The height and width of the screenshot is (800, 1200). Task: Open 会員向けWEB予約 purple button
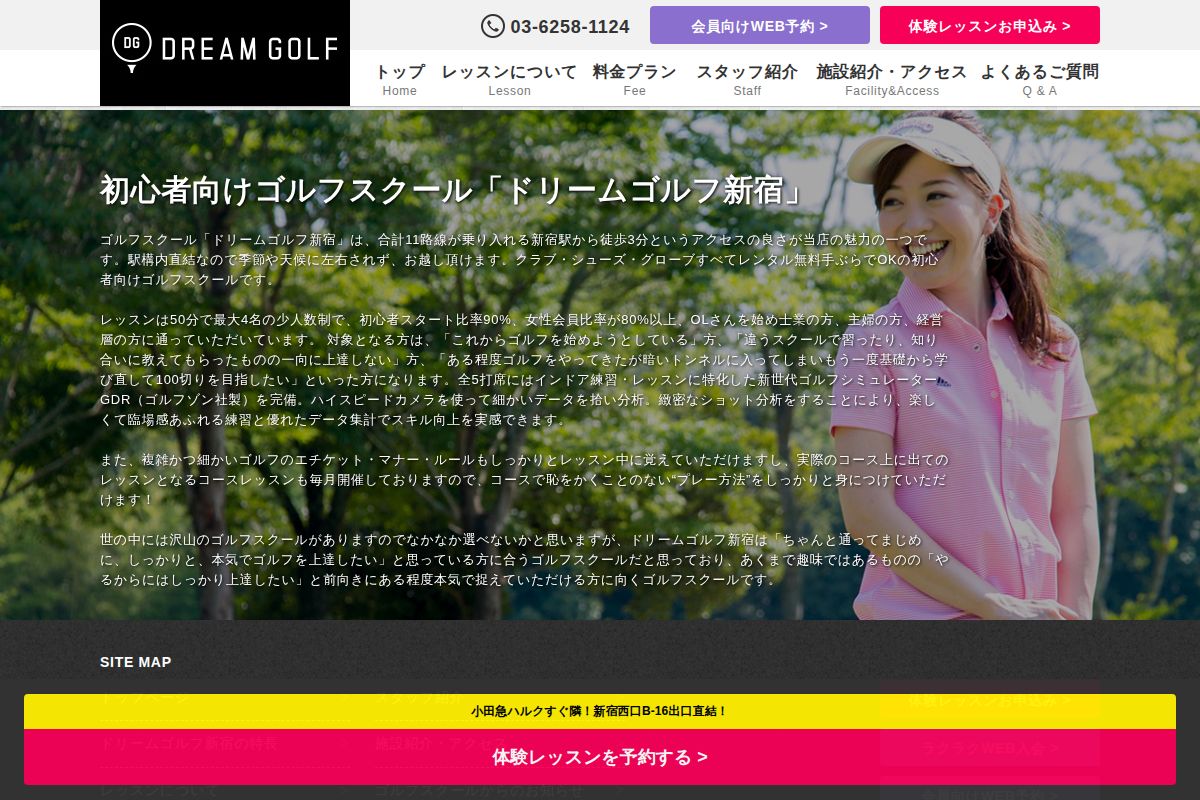(x=760, y=25)
